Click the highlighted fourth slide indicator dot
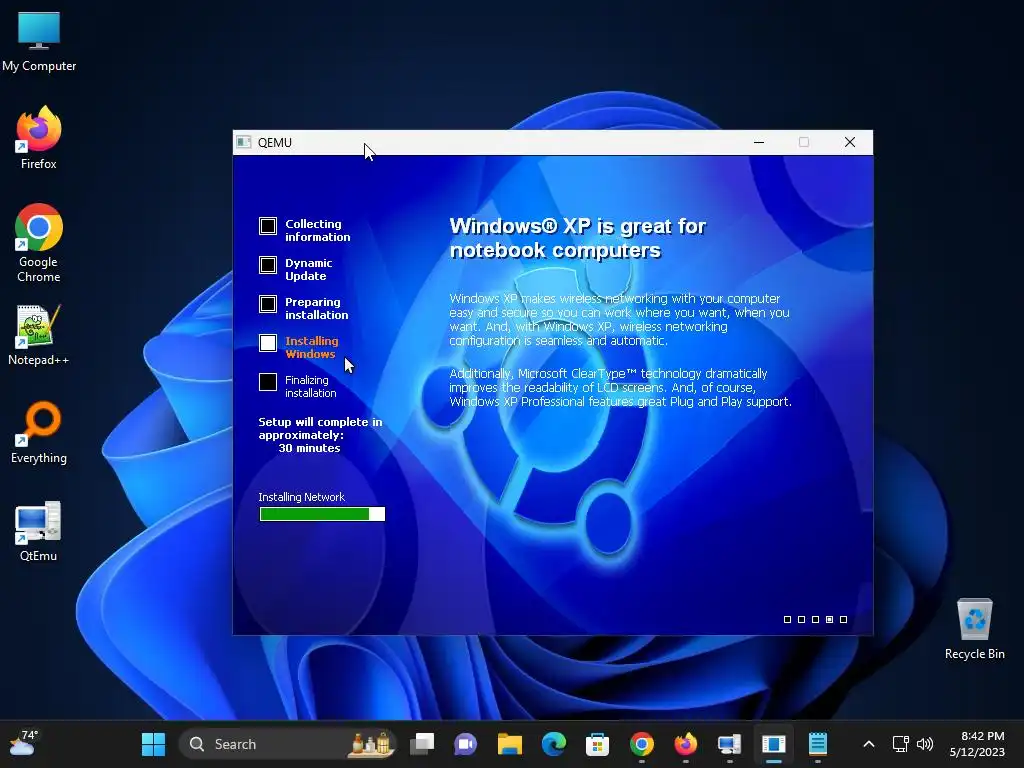The height and width of the screenshot is (768, 1024). [829, 619]
